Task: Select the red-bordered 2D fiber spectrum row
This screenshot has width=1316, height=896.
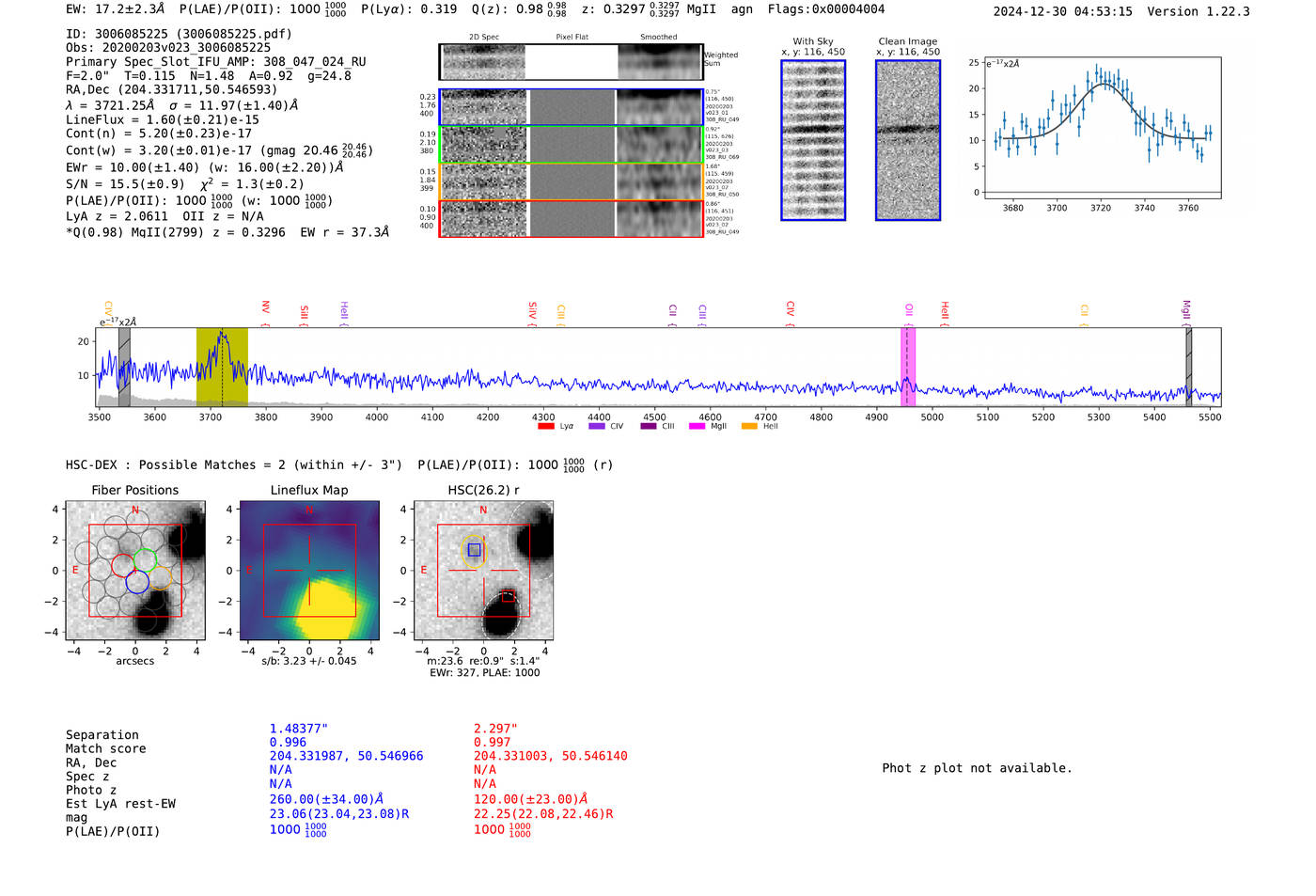Action: (571, 218)
